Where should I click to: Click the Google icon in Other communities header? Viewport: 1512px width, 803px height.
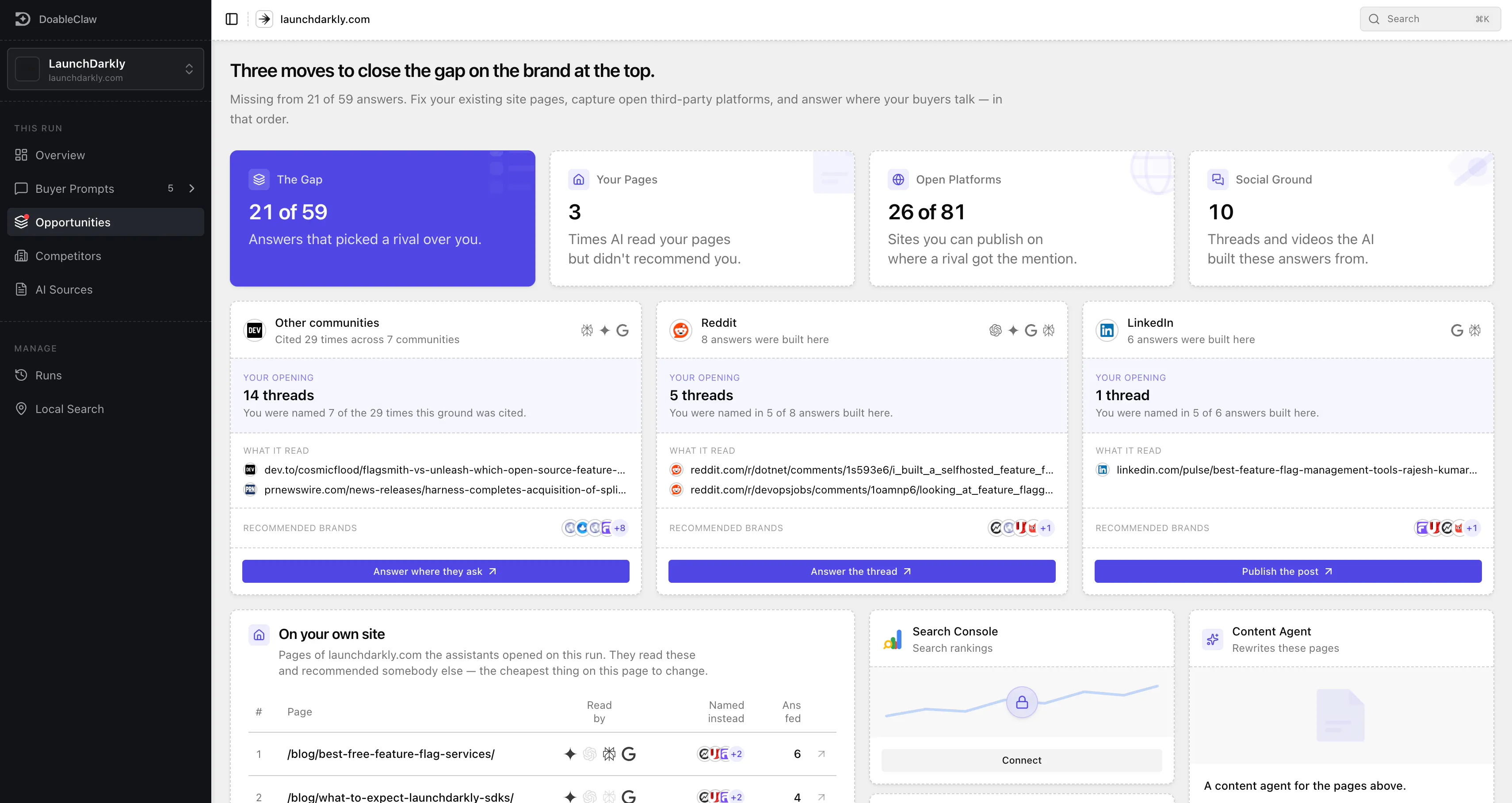click(x=623, y=330)
